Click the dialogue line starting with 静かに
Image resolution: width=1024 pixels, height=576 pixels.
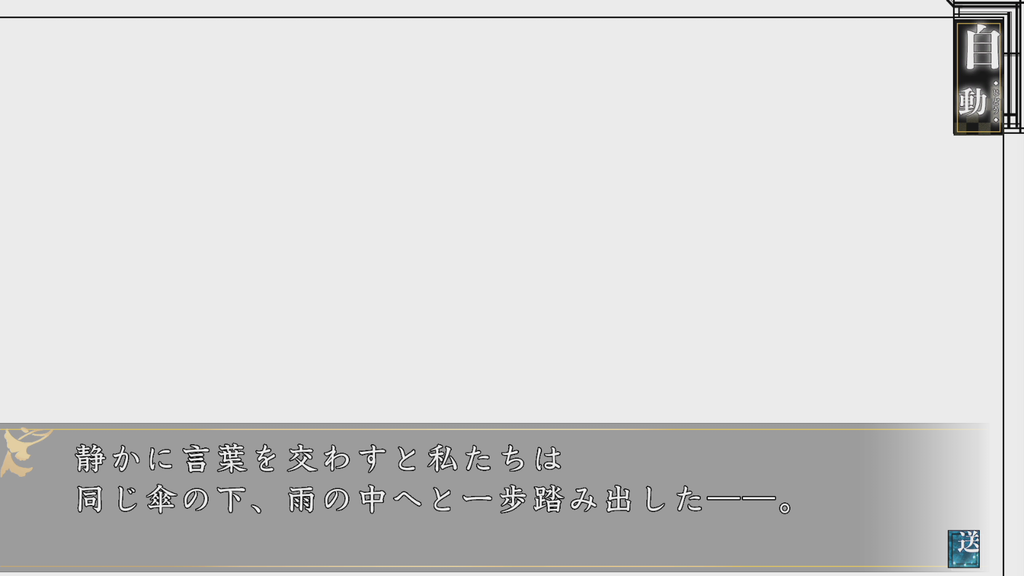coord(319,458)
